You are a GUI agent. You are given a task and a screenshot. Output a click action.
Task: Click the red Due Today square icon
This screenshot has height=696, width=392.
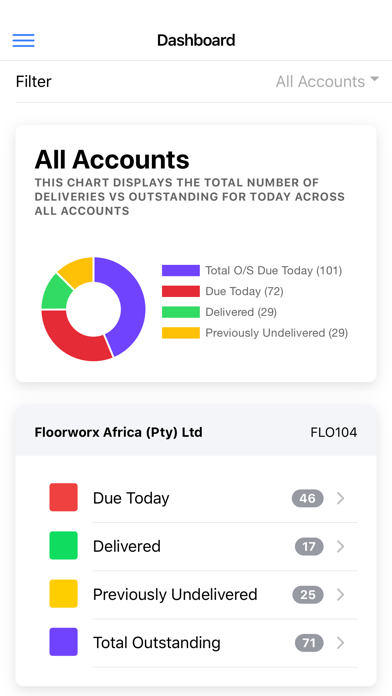pyautogui.click(x=63, y=497)
